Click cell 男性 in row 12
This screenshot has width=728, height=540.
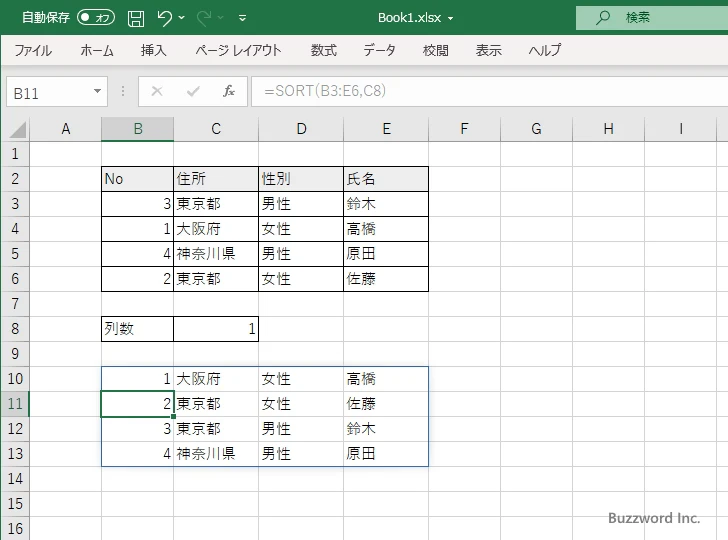[x=301, y=429]
